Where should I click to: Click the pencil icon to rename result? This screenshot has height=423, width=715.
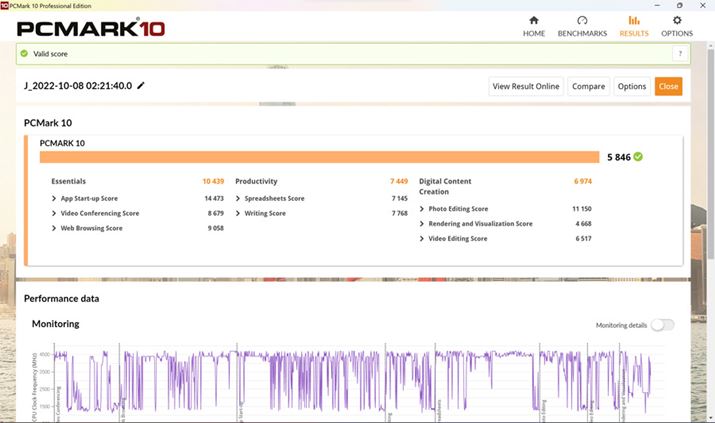pos(141,86)
